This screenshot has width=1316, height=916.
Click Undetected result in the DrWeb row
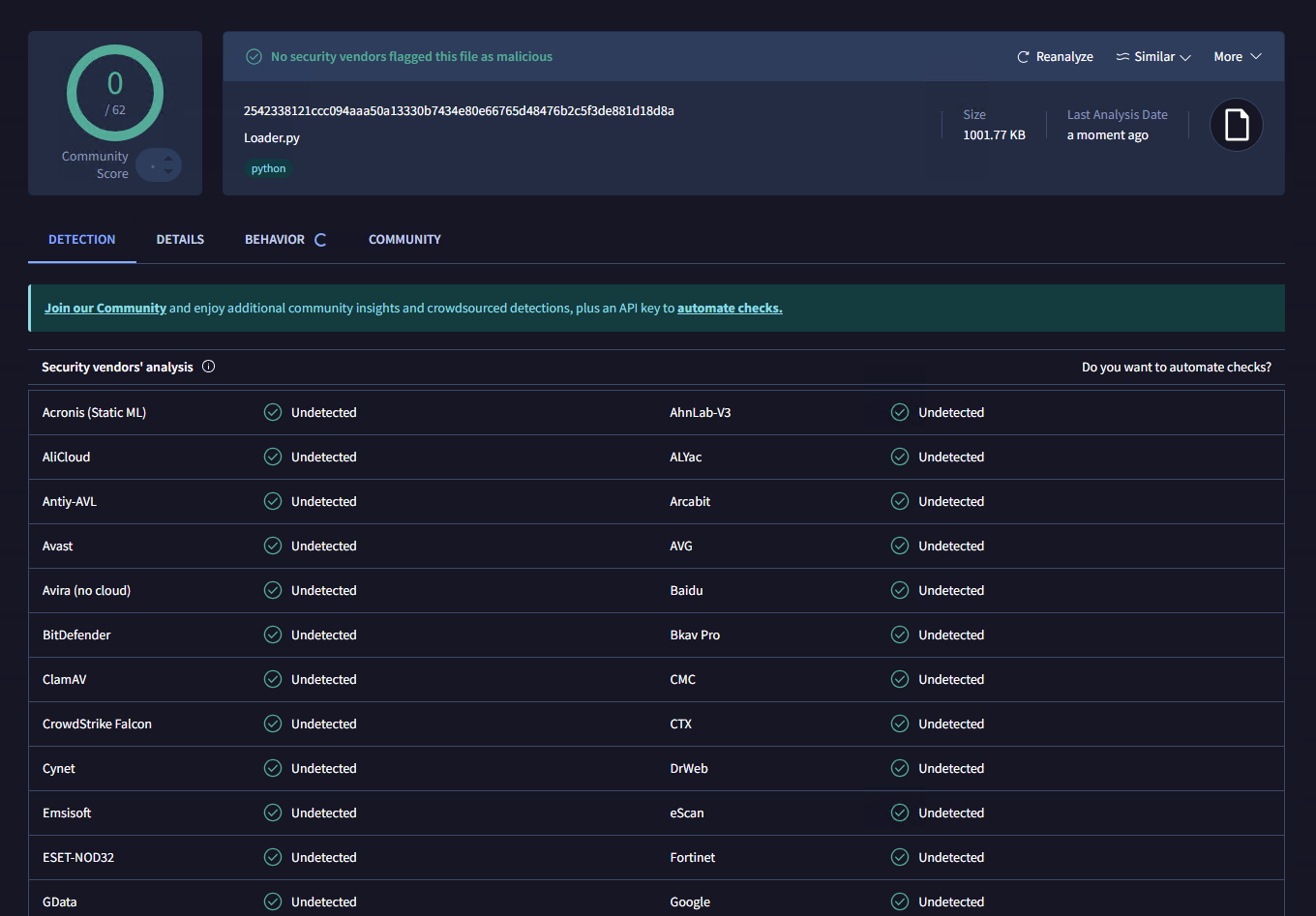click(951, 769)
